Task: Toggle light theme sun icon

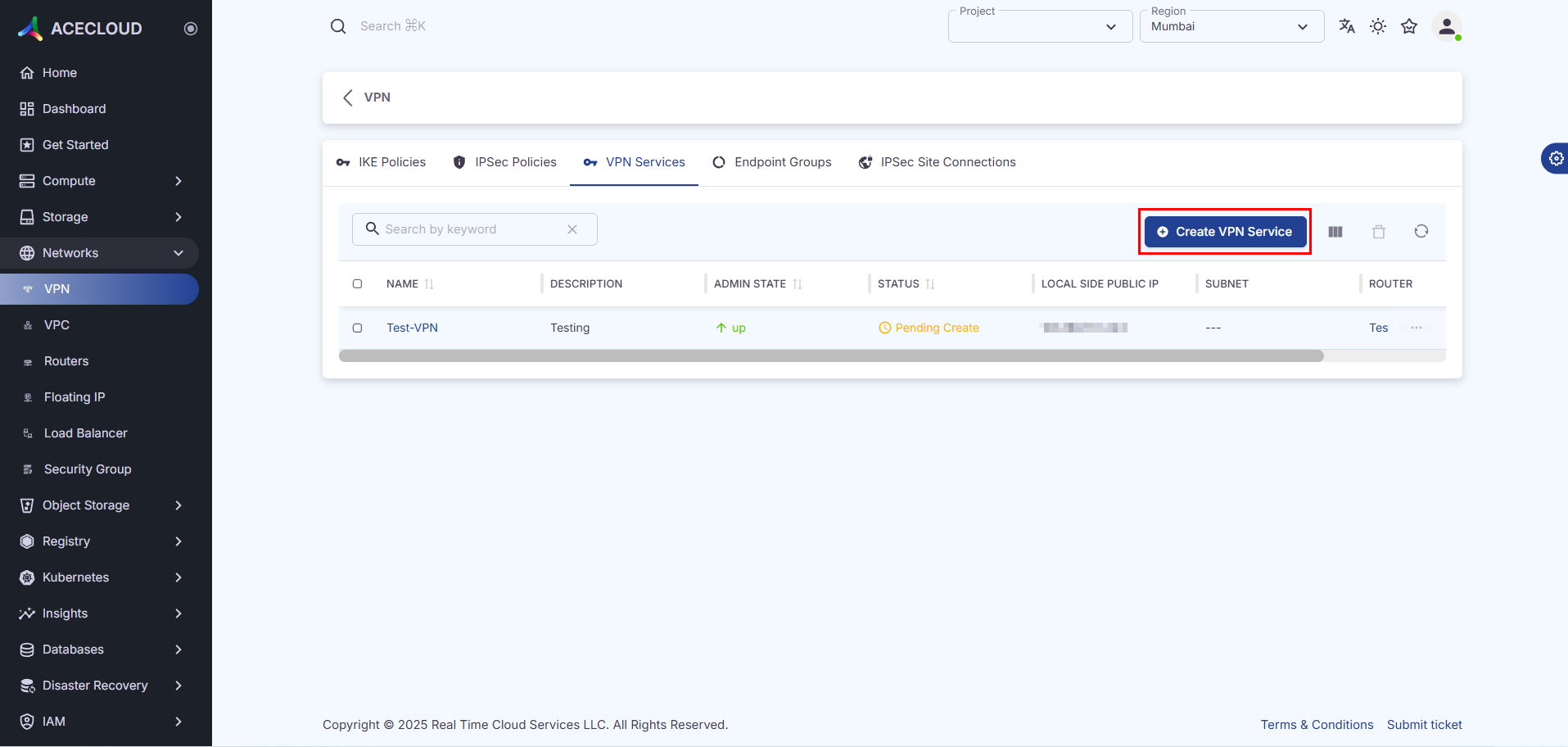Action: (1378, 26)
